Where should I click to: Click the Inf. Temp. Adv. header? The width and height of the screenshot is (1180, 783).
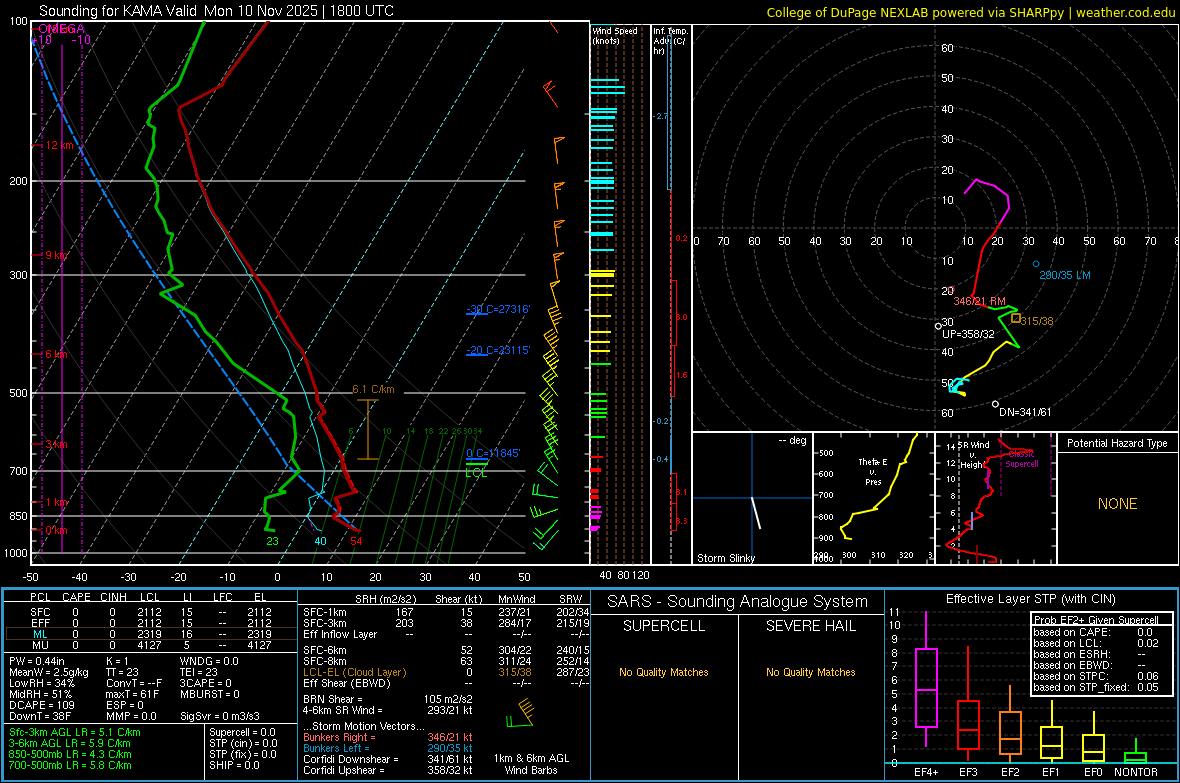tap(671, 41)
